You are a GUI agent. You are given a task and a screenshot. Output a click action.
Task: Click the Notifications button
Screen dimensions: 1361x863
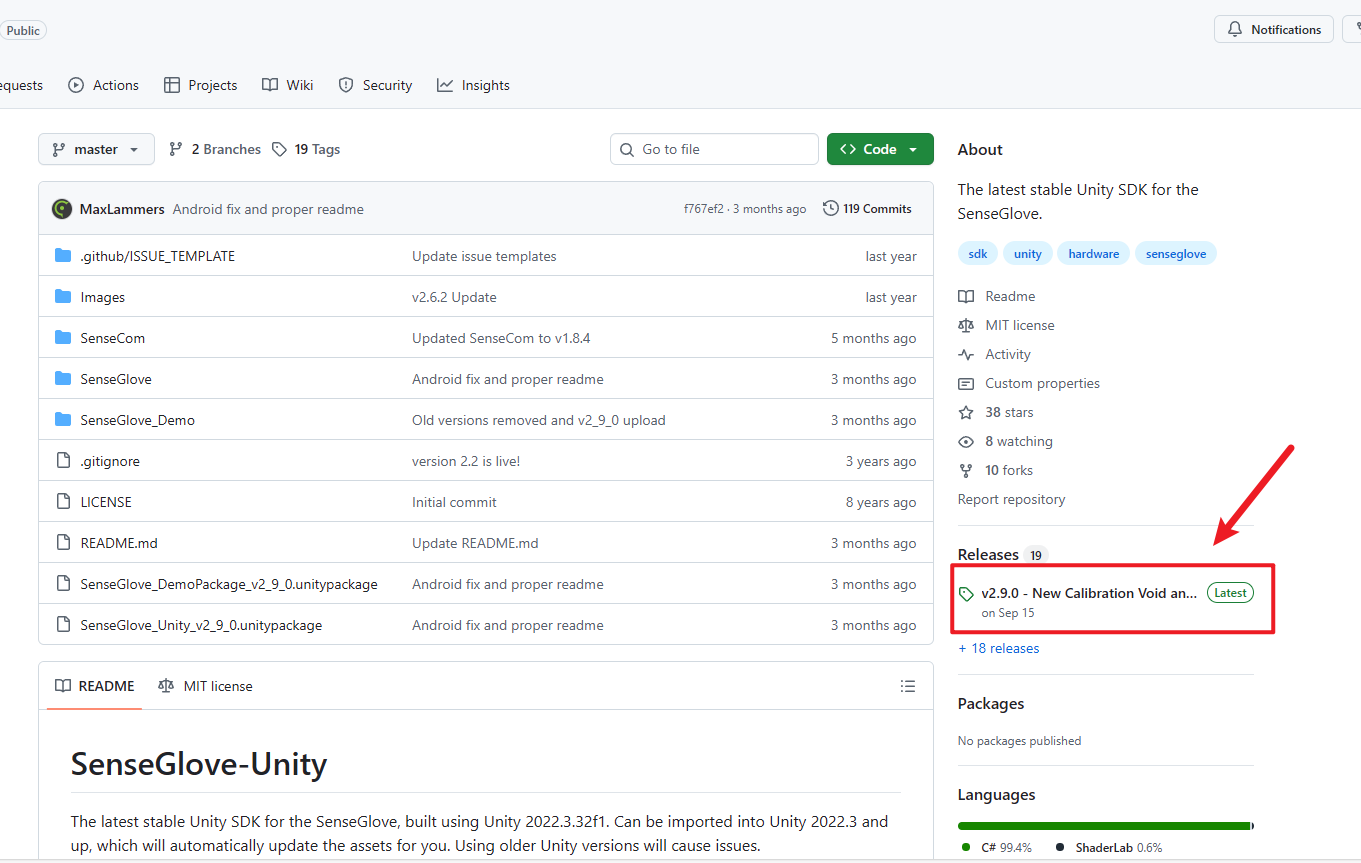1274,29
